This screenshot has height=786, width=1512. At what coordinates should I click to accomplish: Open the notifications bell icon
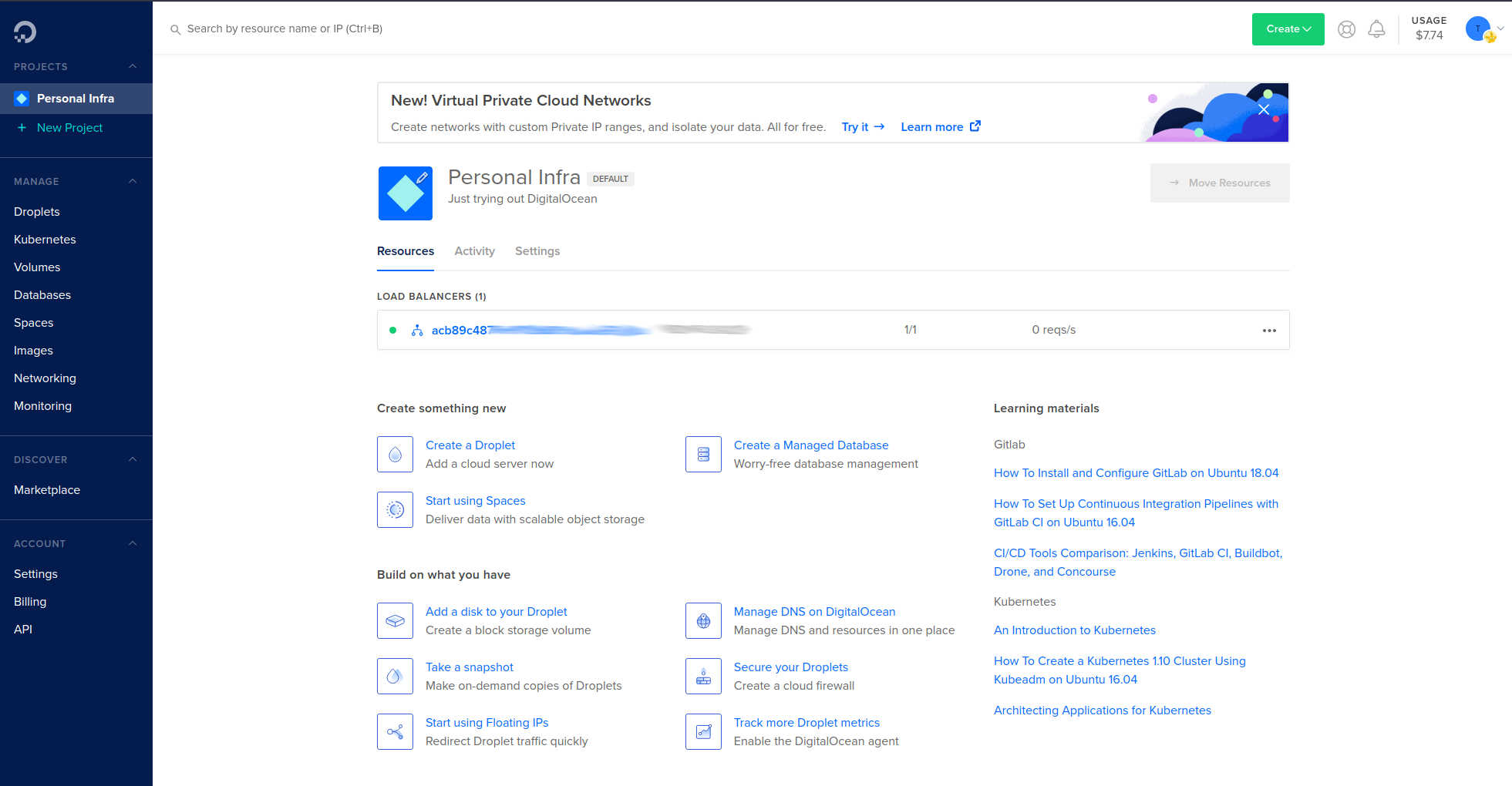tap(1376, 29)
